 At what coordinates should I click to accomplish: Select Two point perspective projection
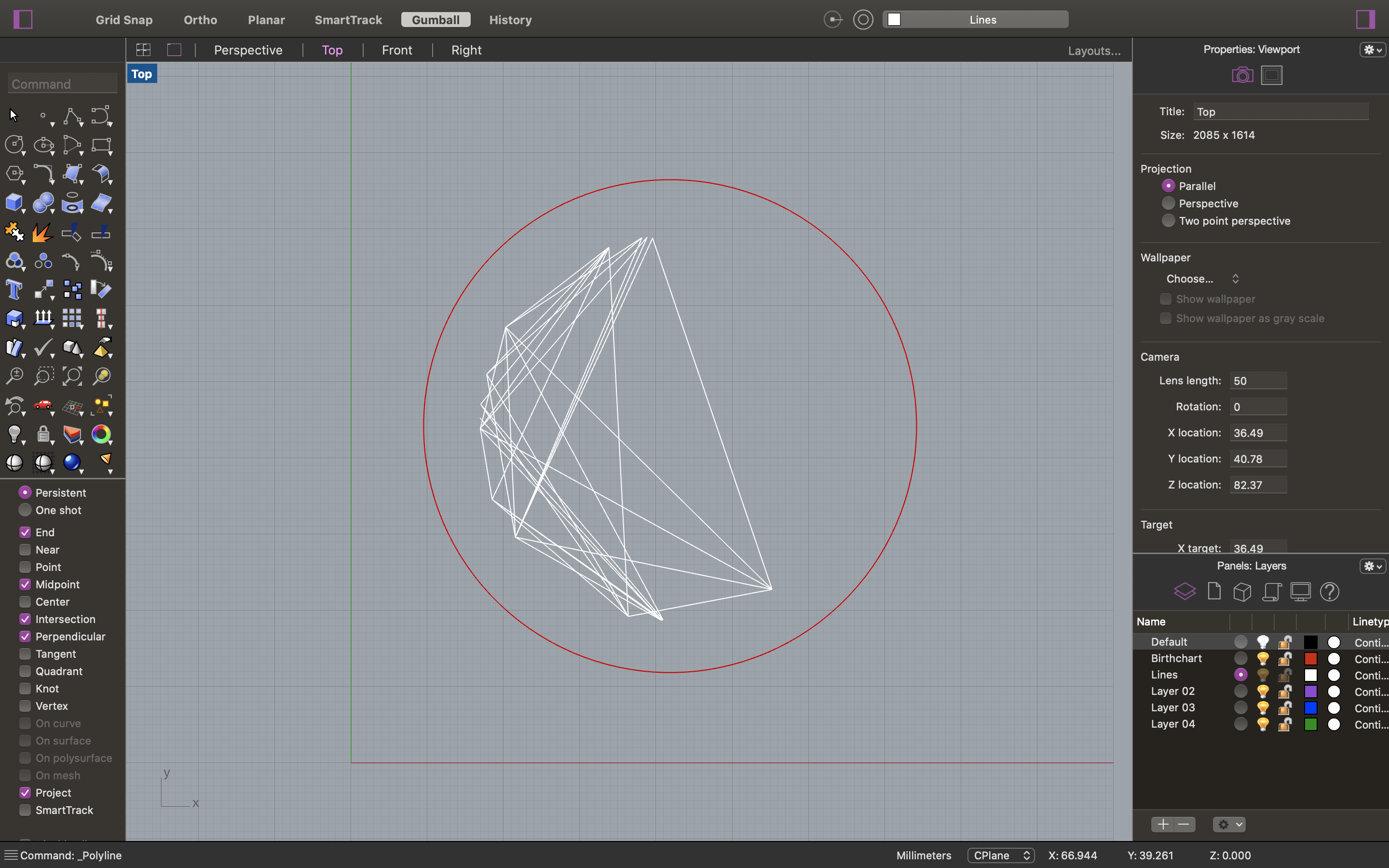tap(1168, 220)
